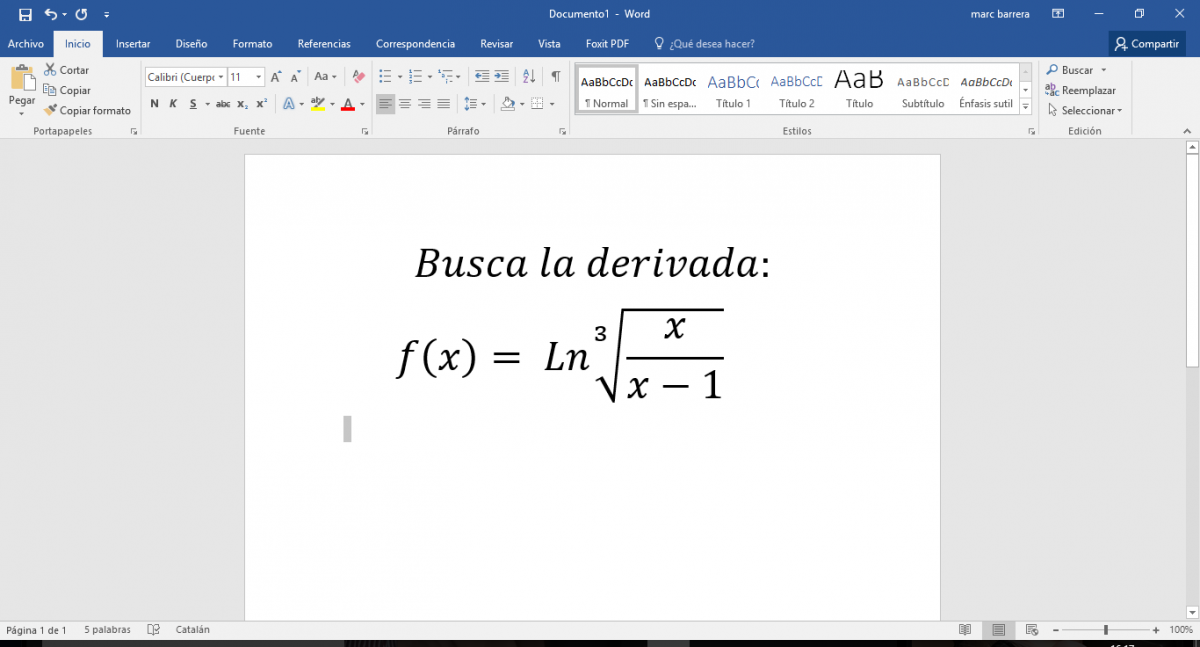Apply justified text alignment
The image size is (1200, 647).
point(443,104)
